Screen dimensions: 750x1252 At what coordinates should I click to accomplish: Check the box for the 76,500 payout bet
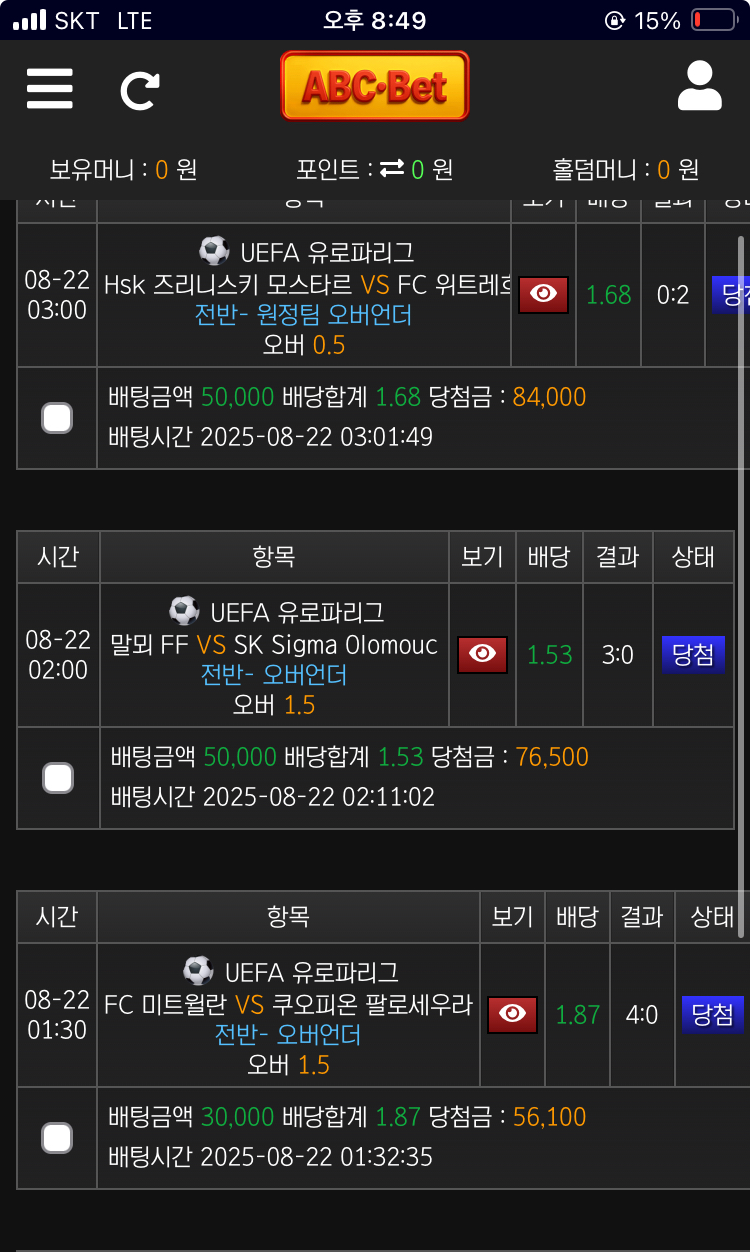tap(58, 778)
